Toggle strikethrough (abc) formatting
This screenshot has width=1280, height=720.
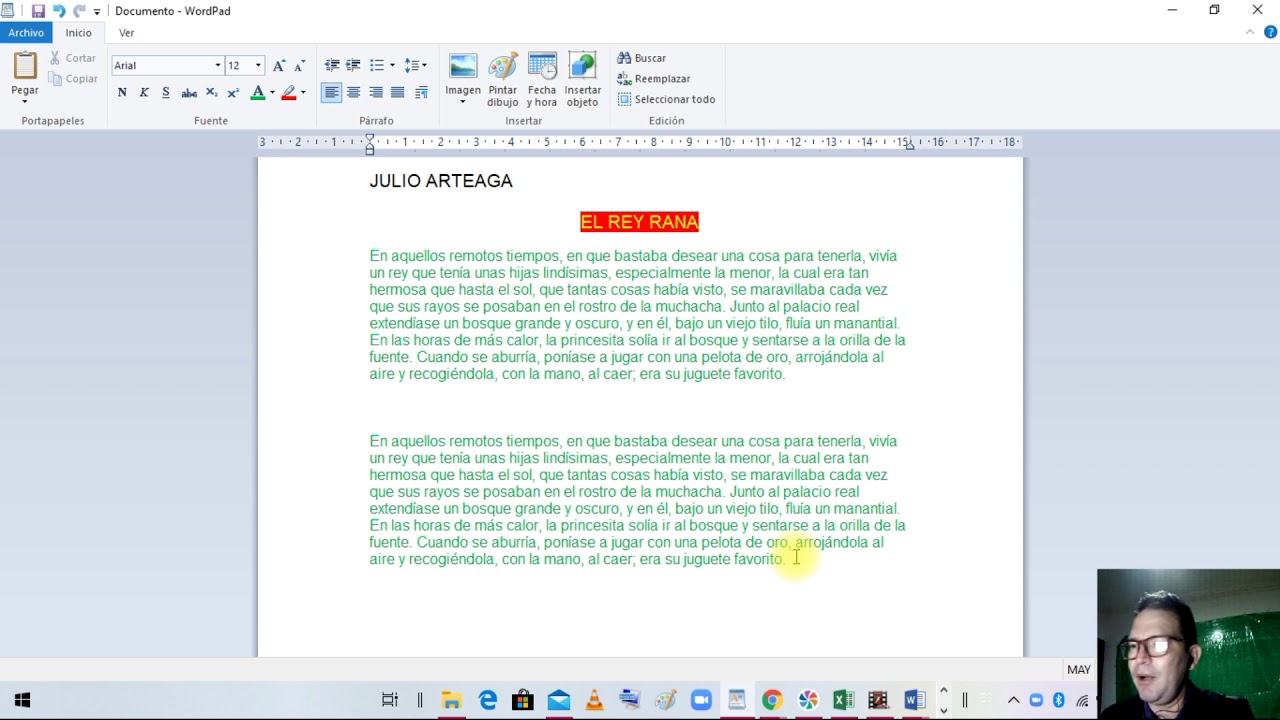[189, 93]
